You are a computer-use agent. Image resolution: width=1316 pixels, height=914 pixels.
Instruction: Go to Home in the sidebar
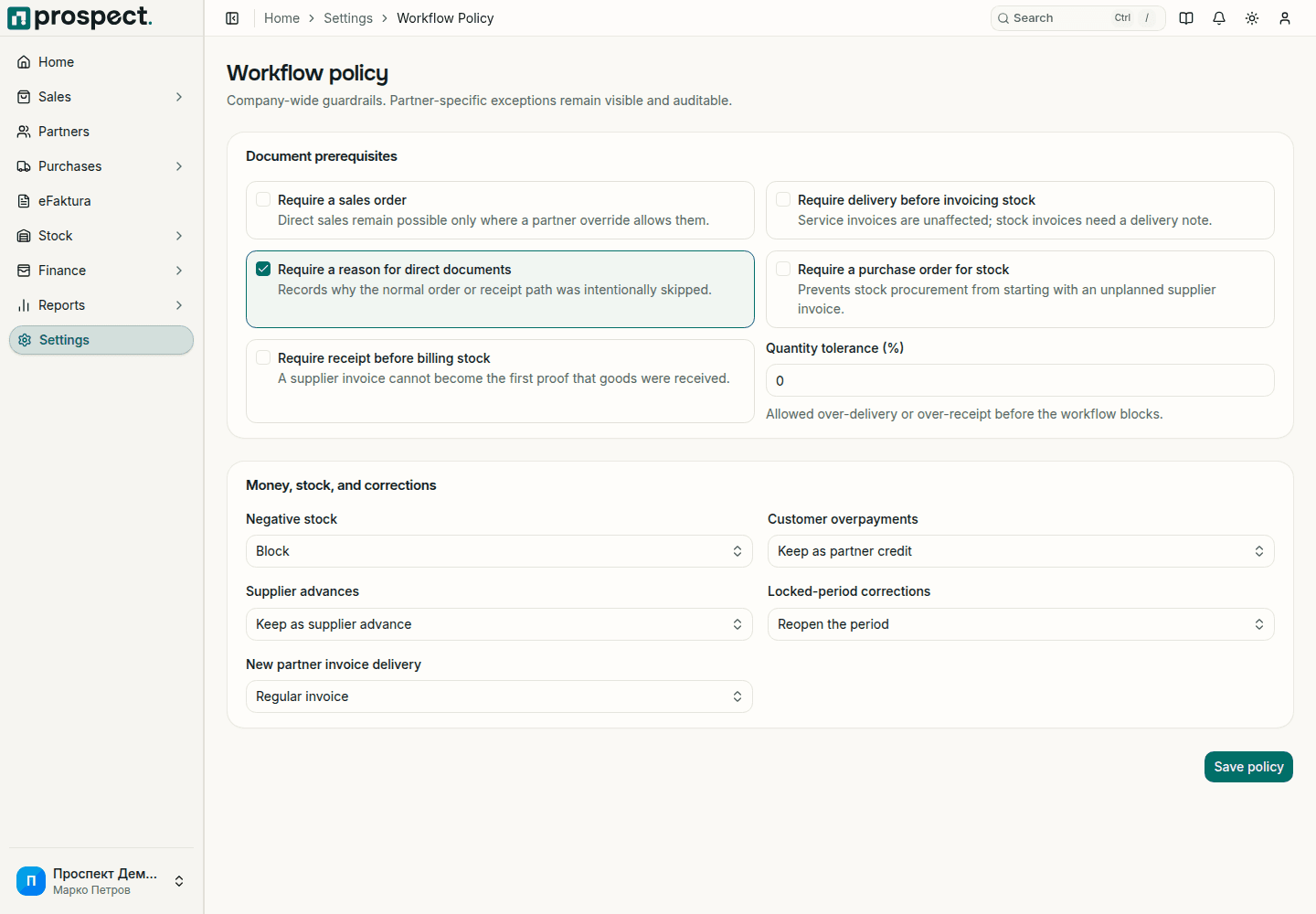(101, 62)
